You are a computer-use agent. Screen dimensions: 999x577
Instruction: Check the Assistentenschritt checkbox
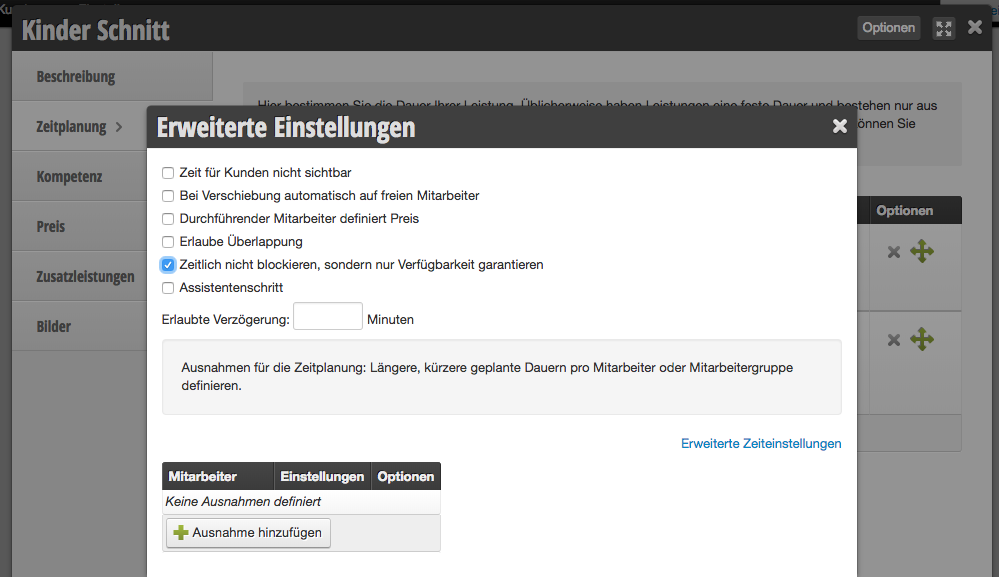168,287
